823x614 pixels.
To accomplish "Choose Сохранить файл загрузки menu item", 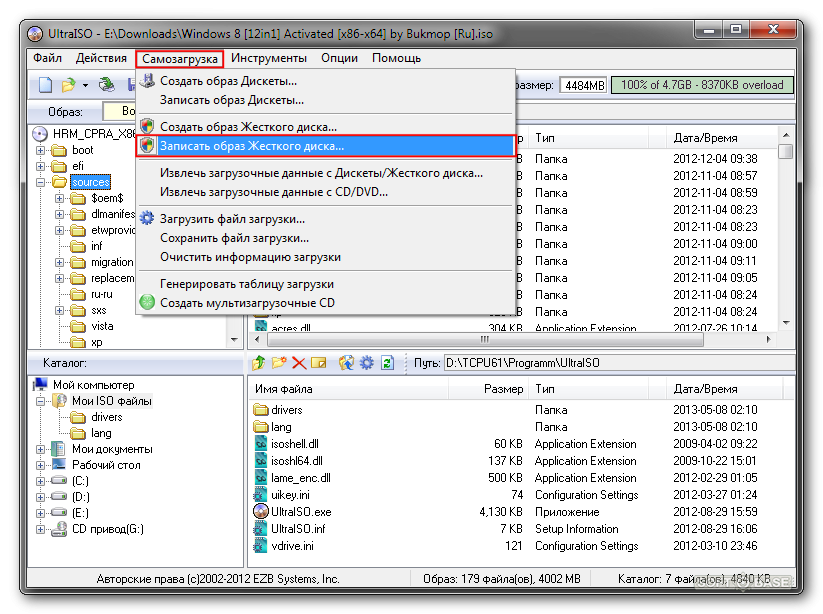I will click(325, 238).
